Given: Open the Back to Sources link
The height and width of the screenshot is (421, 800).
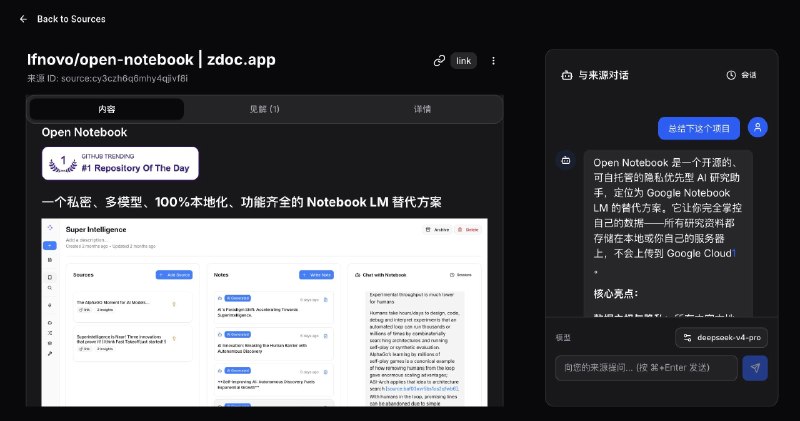Looking at the screenshot, I should point(71,19).
